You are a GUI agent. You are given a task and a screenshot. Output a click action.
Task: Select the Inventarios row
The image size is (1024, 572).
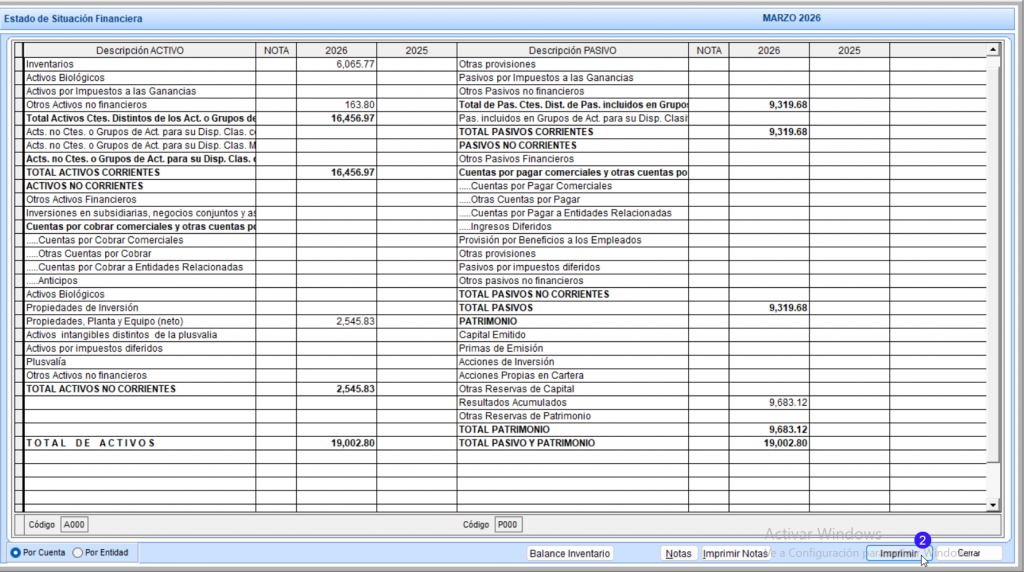[140, 64]
